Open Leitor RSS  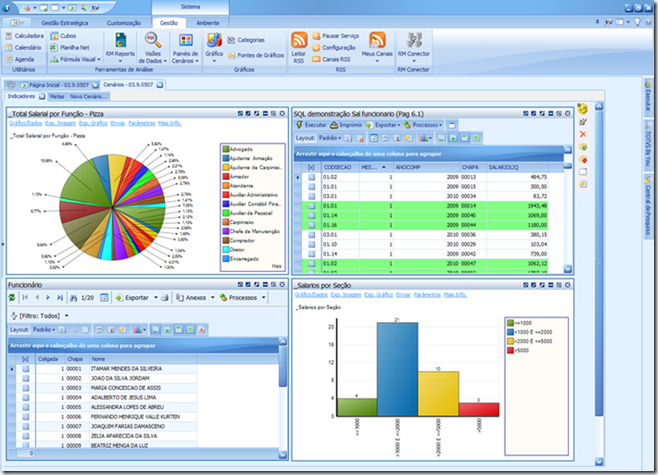(299, 47)
